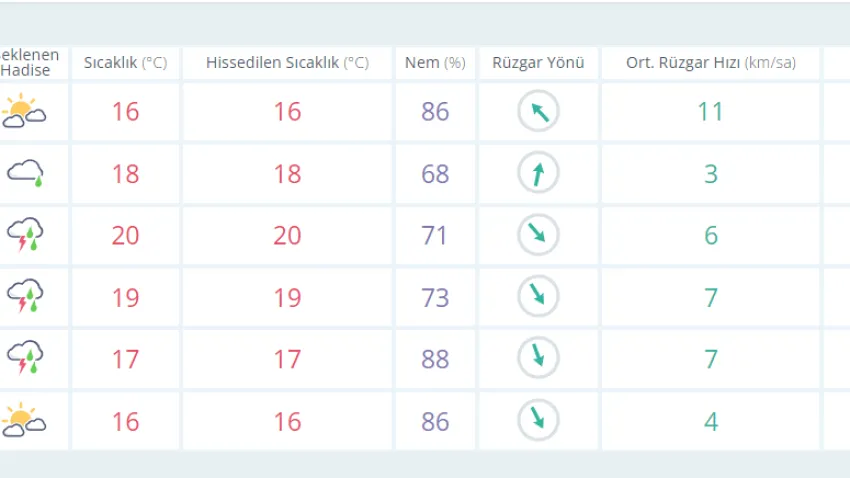The height and width of the screenshot is (478, 850).
Task: Click the Nem (%) column header
Action: 435,63
